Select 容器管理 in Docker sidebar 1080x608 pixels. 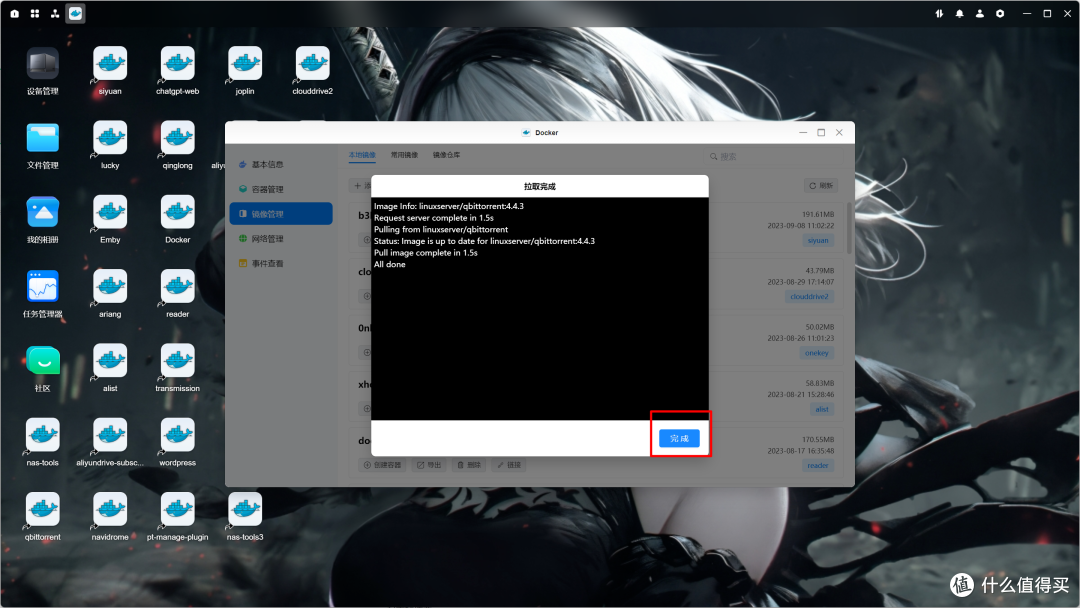281,189
